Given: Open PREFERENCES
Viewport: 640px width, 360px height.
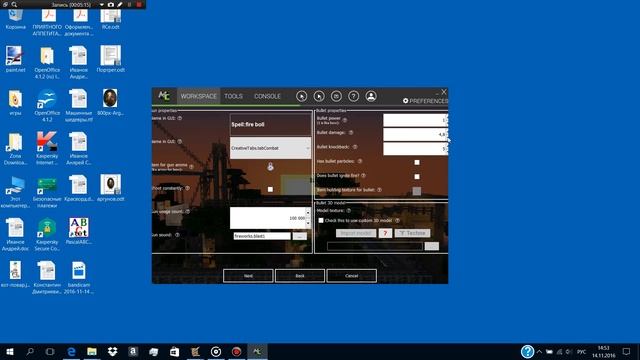Looking at the screenshot, I should click(x=425, y=101).
